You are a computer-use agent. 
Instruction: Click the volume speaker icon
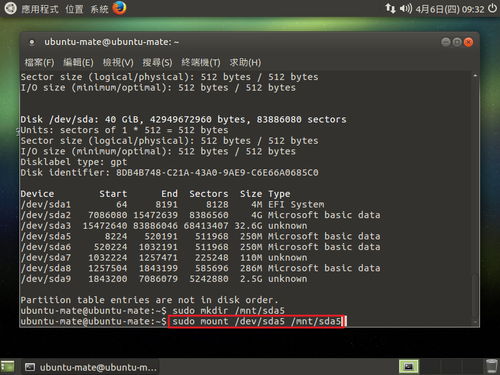pyautogui.click(x=406, y=8)
